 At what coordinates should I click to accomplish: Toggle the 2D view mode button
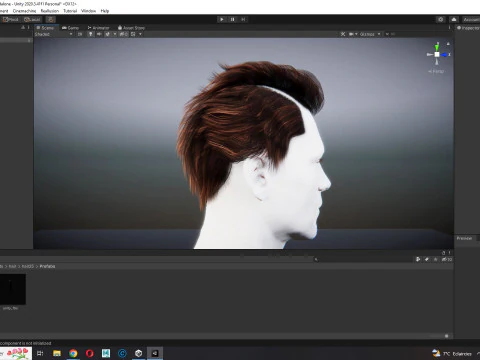[x=80, y=34]
